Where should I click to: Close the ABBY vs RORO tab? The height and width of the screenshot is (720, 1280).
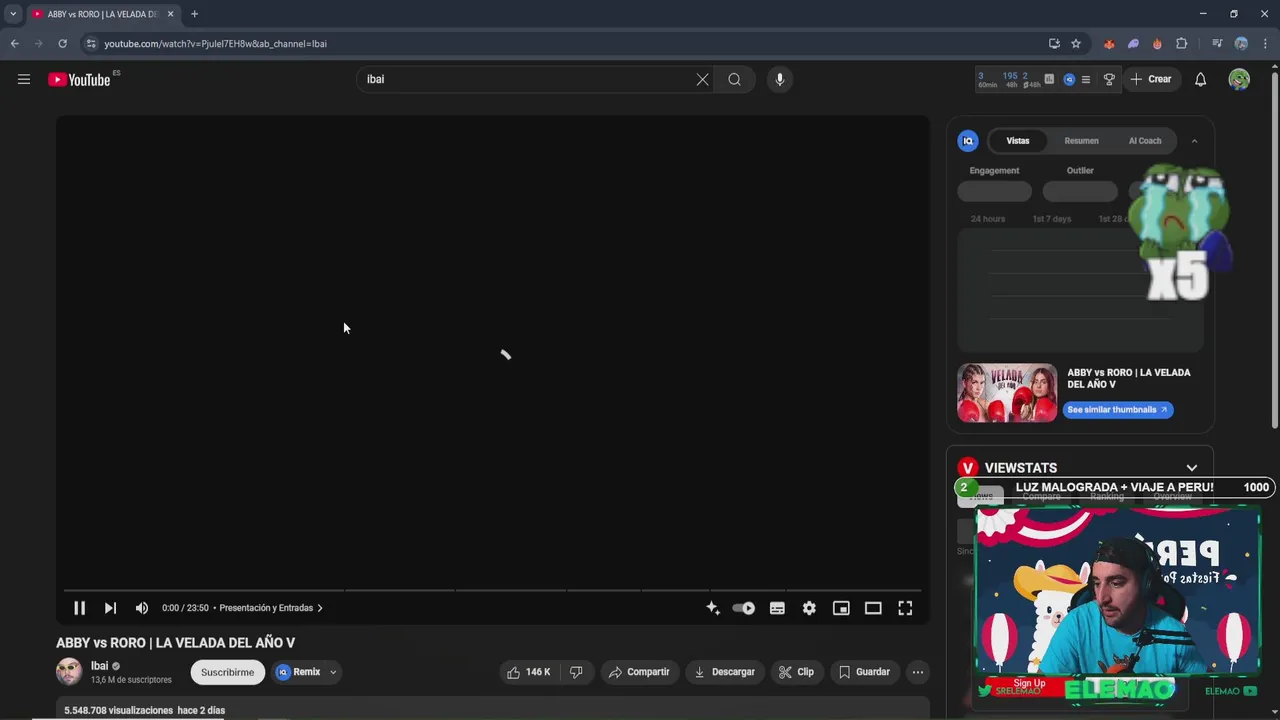(170, 14)
